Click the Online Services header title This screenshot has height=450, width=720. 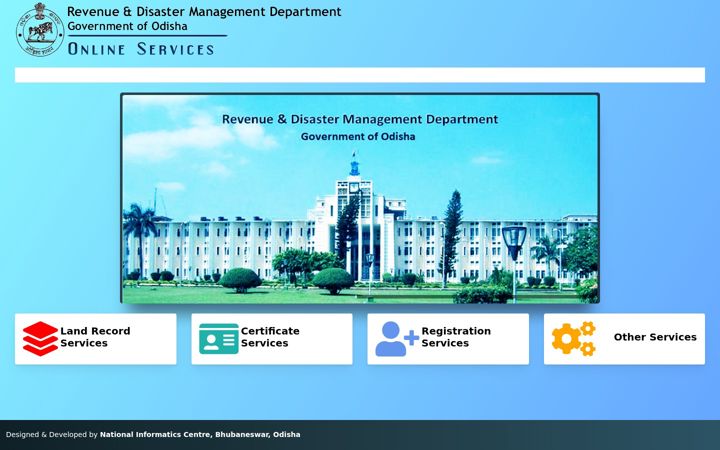coord(141,49)
